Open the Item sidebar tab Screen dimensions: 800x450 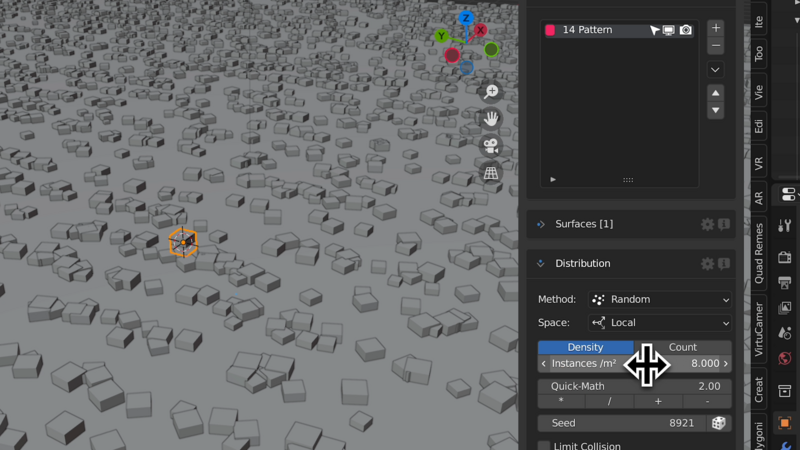759,21
